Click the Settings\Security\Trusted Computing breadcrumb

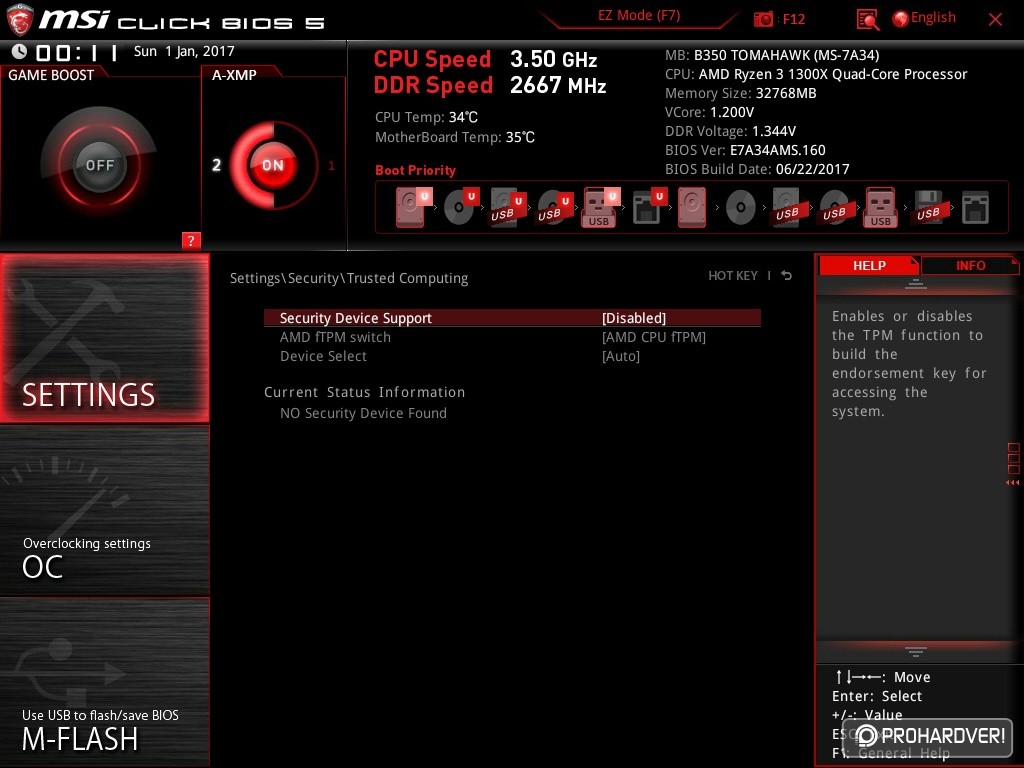pyautogui.click(x=349, y=278)
